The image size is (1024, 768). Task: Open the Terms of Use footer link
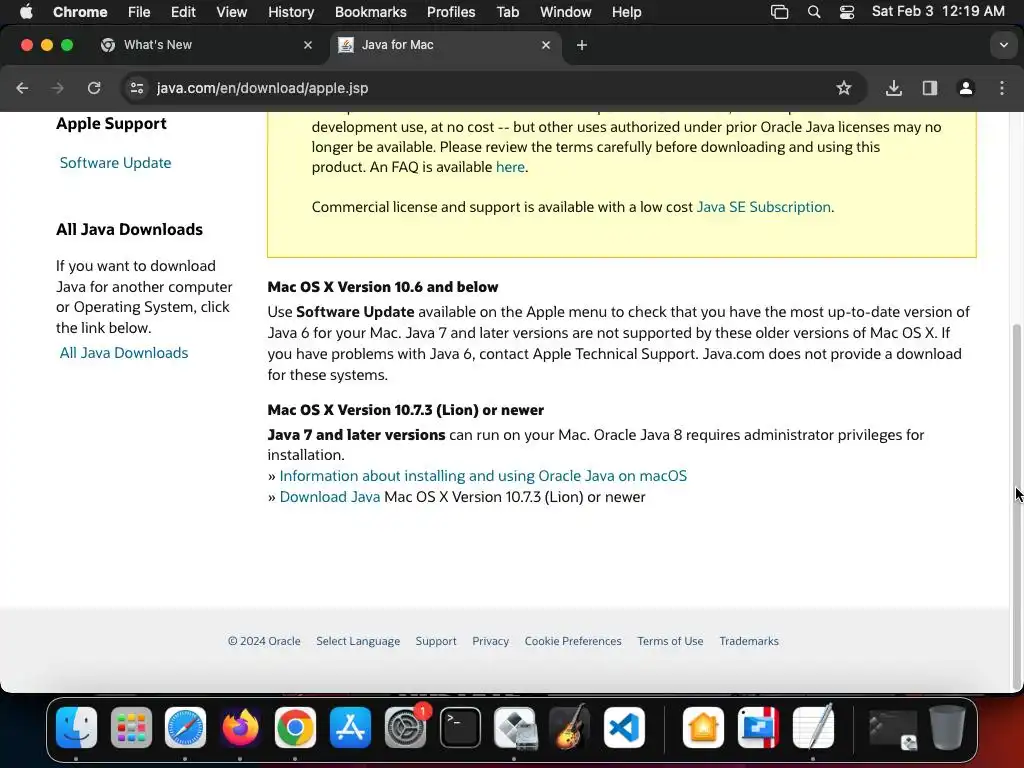(x=670, y=641)
